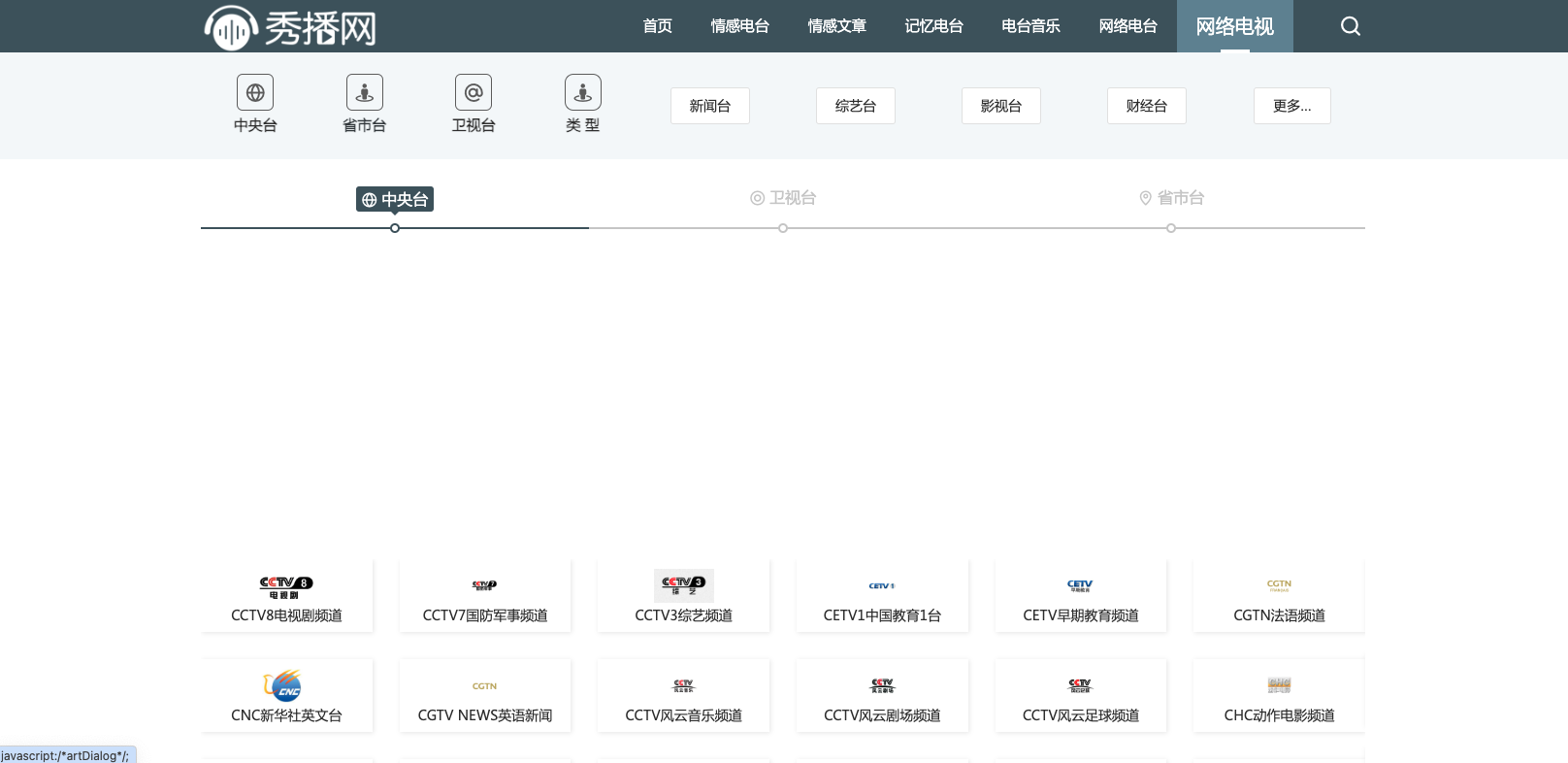Open the CHC动作电影频道 text link

(x=1279, y=715)
